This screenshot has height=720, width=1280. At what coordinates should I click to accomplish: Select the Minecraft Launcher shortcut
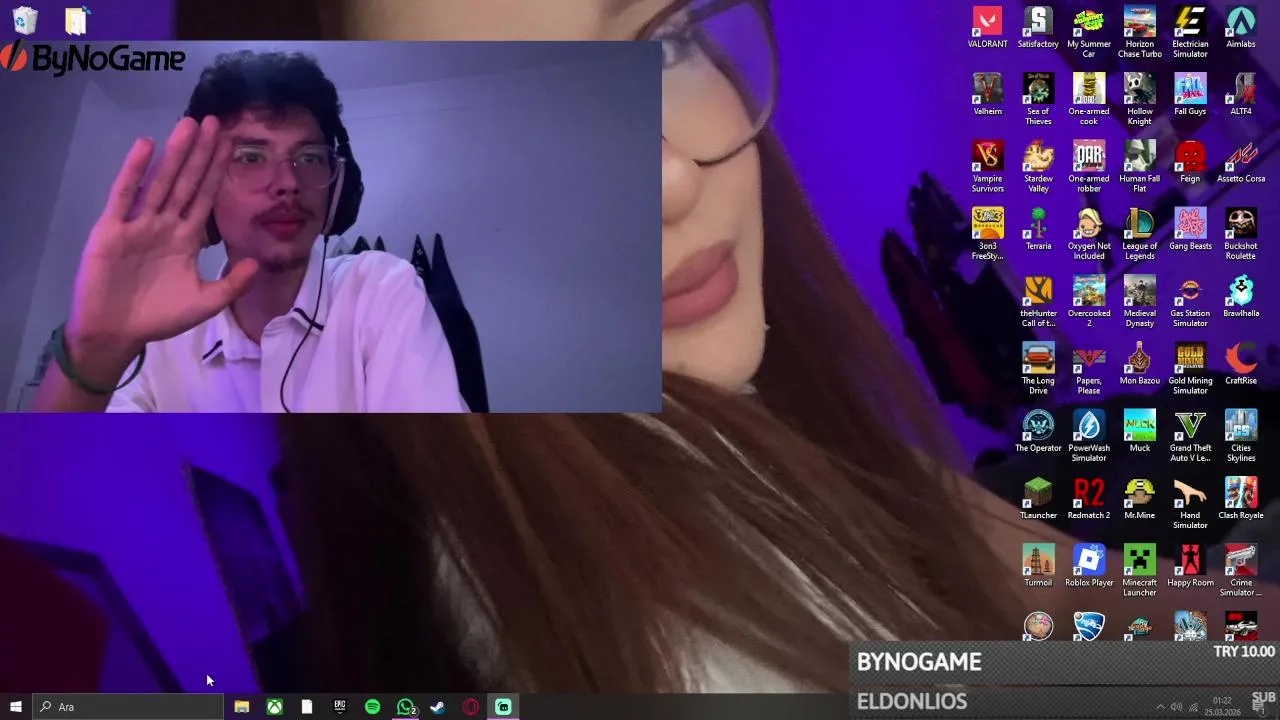tap(1139, 568)
